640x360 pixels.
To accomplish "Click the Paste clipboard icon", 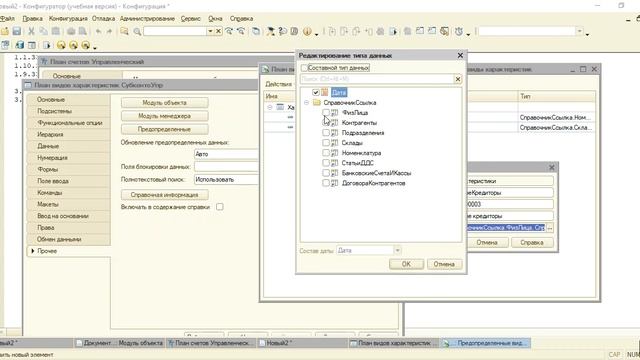I will tap(56, 31).
